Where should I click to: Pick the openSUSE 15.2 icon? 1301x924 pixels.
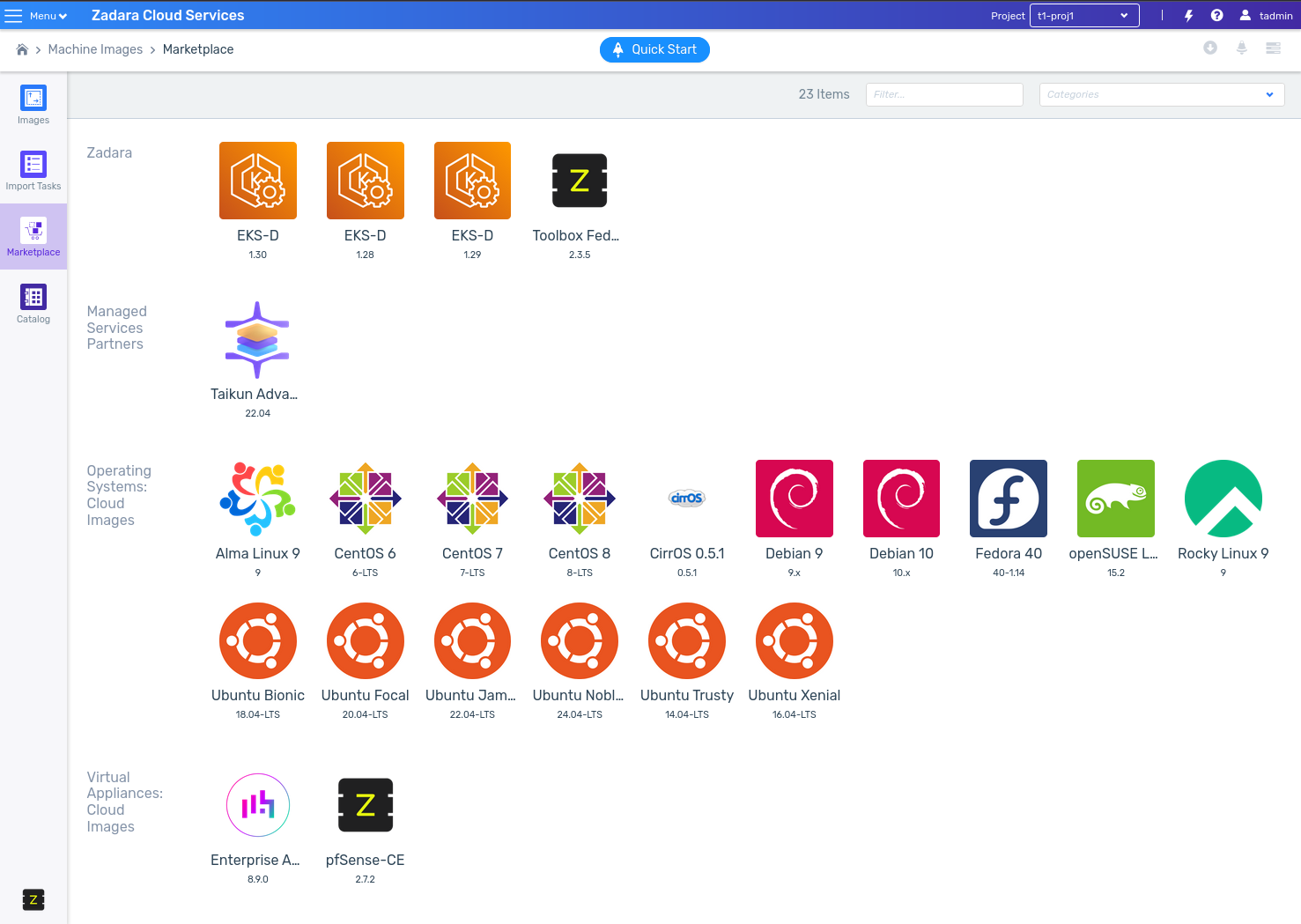pyautogui.click(x=1116, y=499)
